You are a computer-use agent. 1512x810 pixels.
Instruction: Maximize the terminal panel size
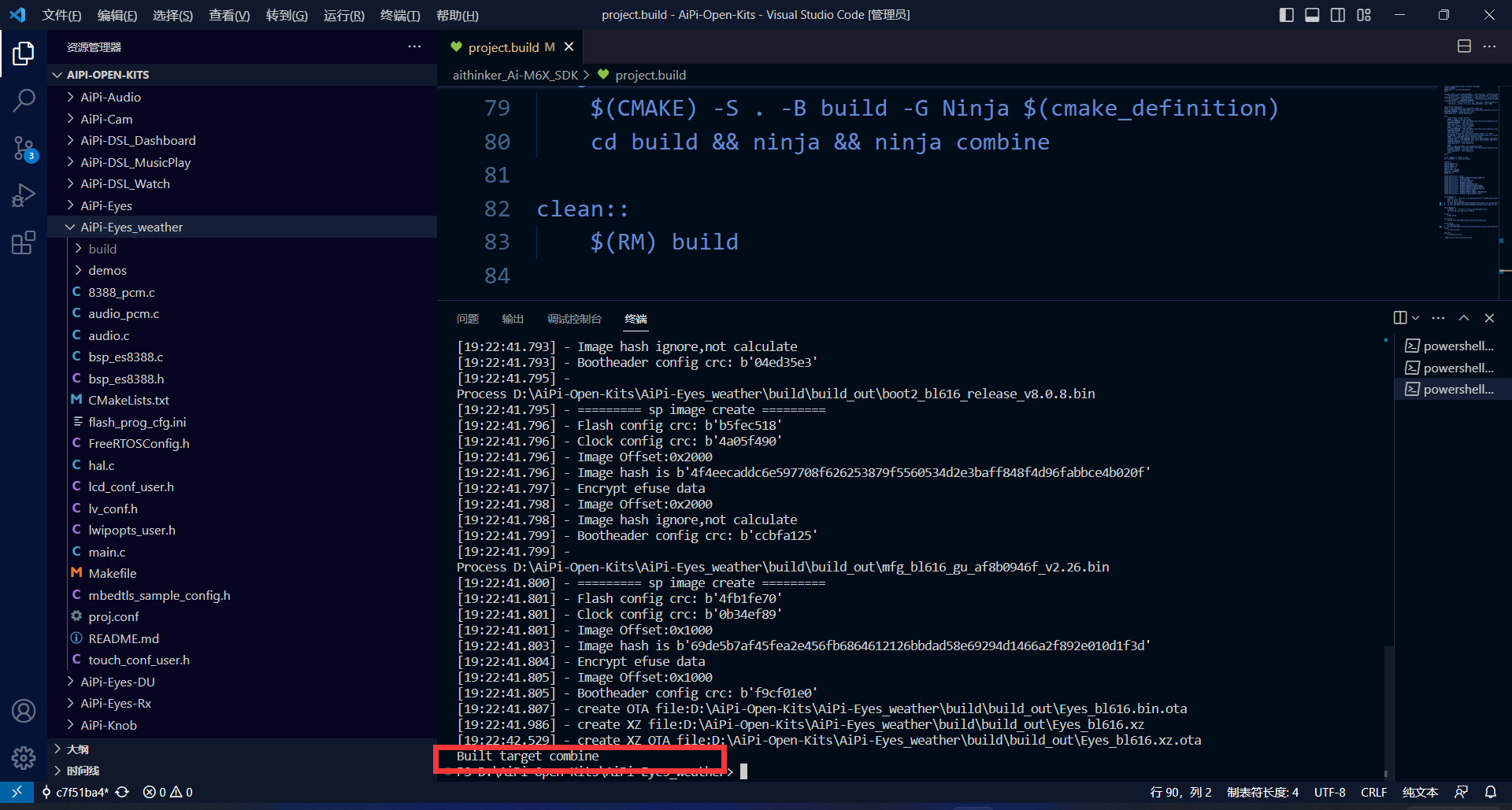1464,317
